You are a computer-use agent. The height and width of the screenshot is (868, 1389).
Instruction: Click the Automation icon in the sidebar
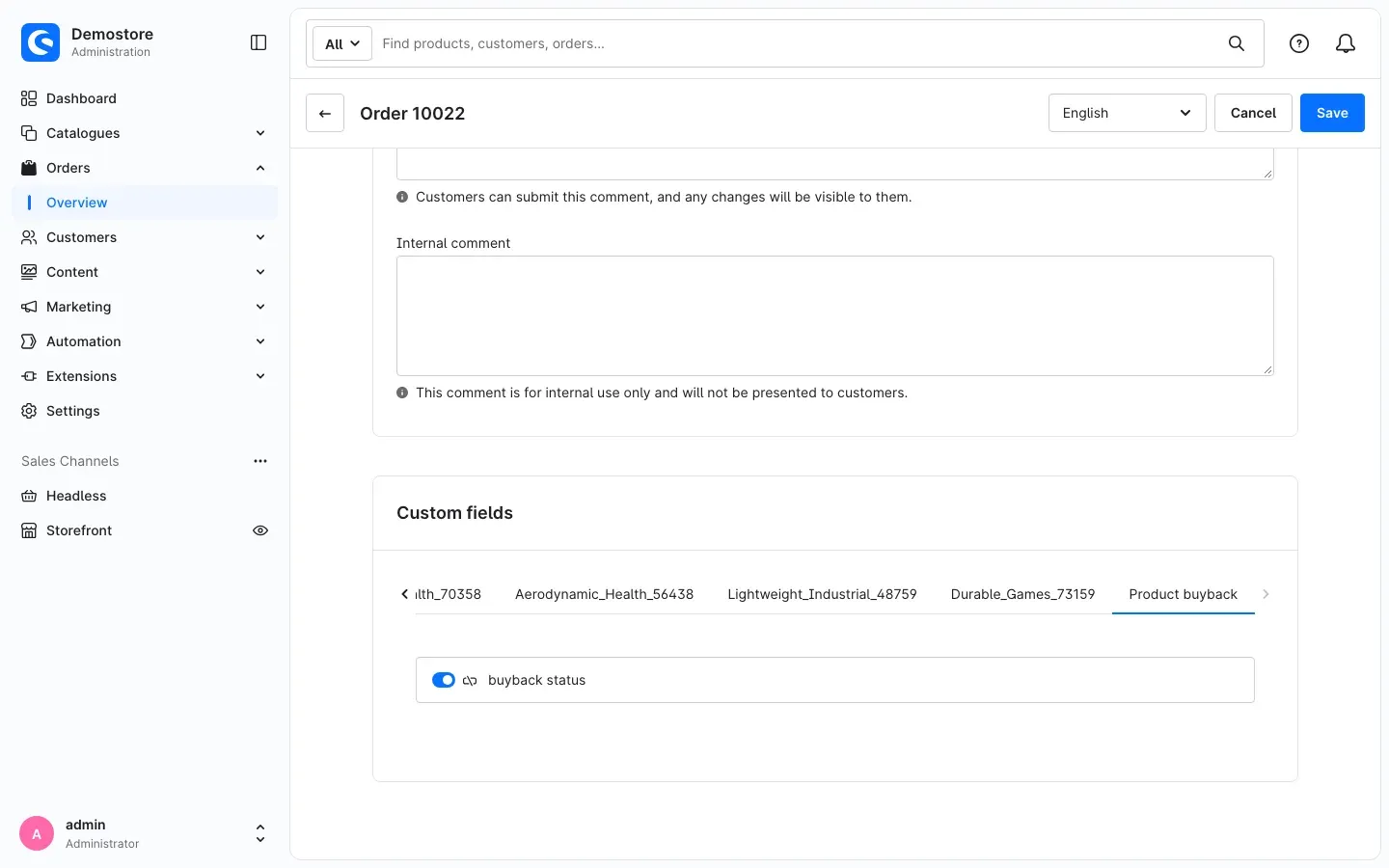(x=29, y=341)
